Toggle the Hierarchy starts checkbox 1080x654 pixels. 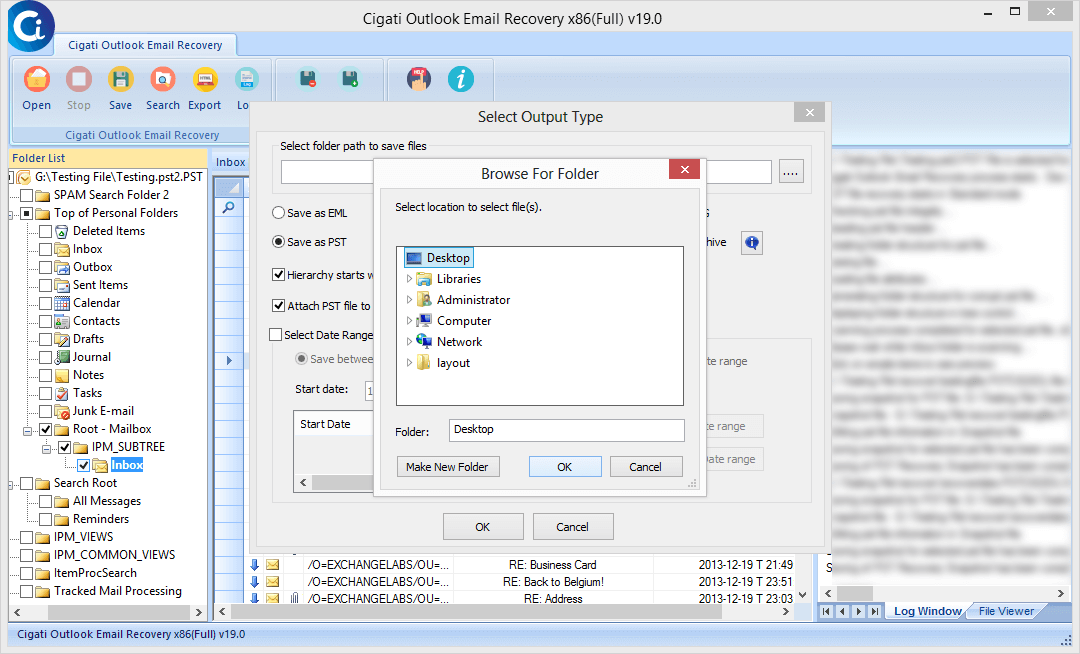click(x=278, y=275)
